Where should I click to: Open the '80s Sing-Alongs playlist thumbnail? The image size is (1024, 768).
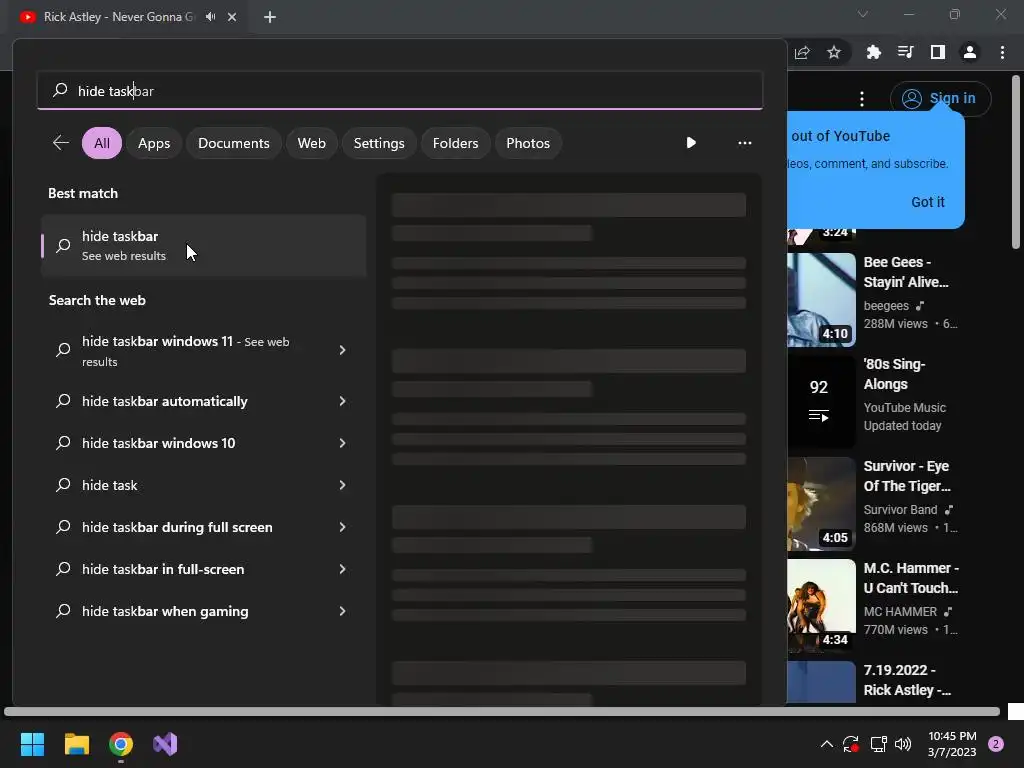pos(822,402)
